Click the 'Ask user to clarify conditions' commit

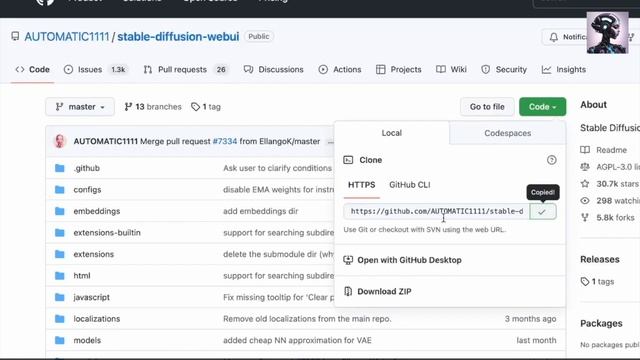tap(278, 168)
